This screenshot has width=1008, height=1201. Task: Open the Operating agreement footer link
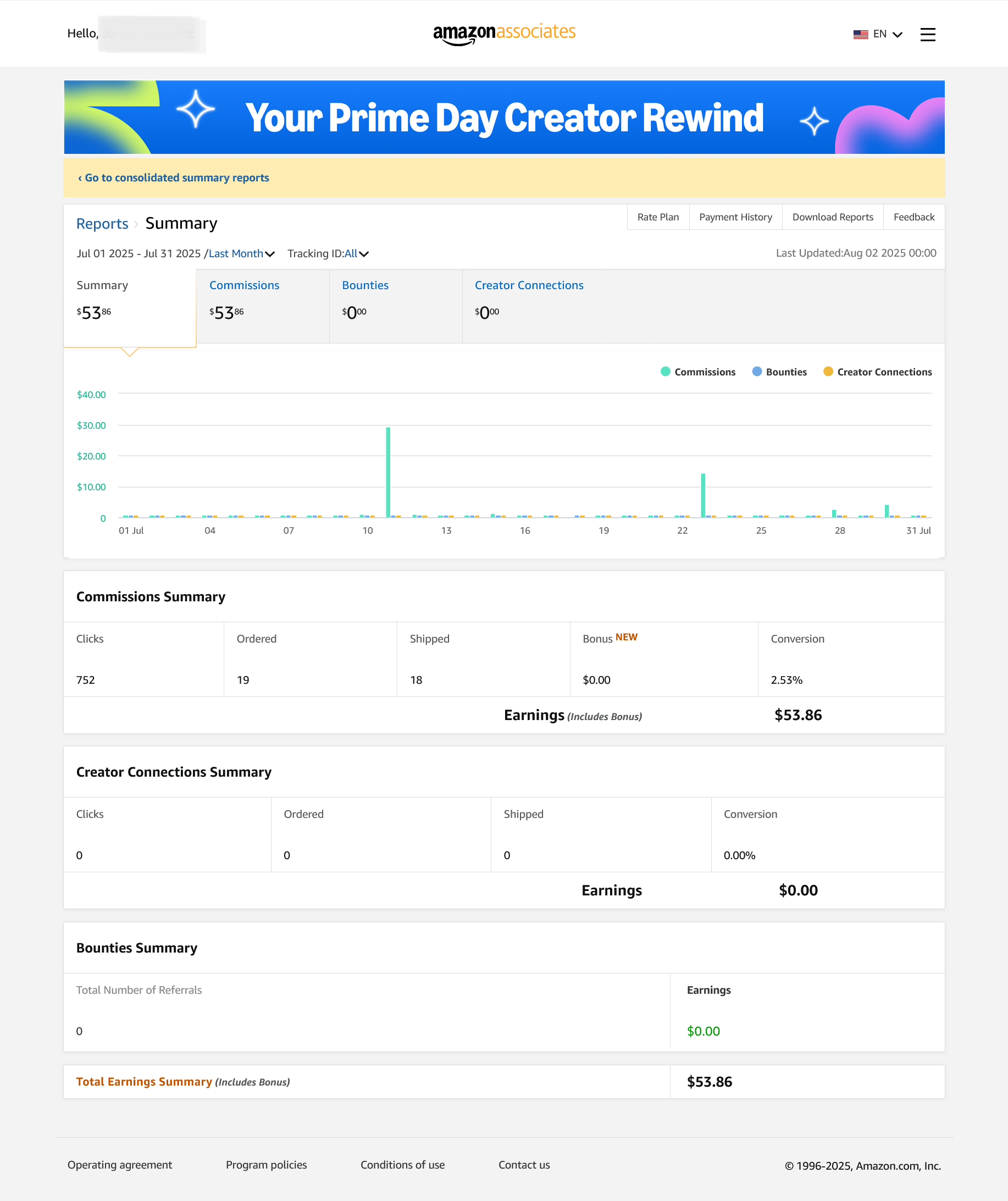click(119, 1165)
